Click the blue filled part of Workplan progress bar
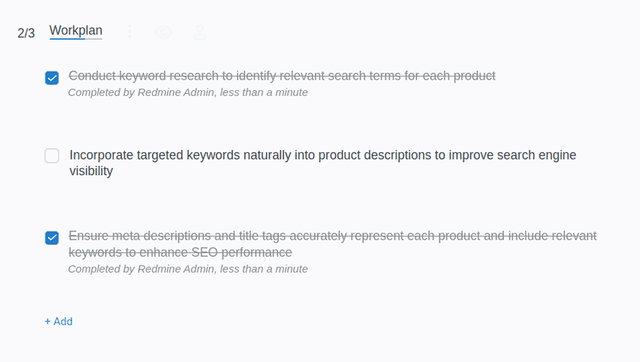 pos(67,39)
